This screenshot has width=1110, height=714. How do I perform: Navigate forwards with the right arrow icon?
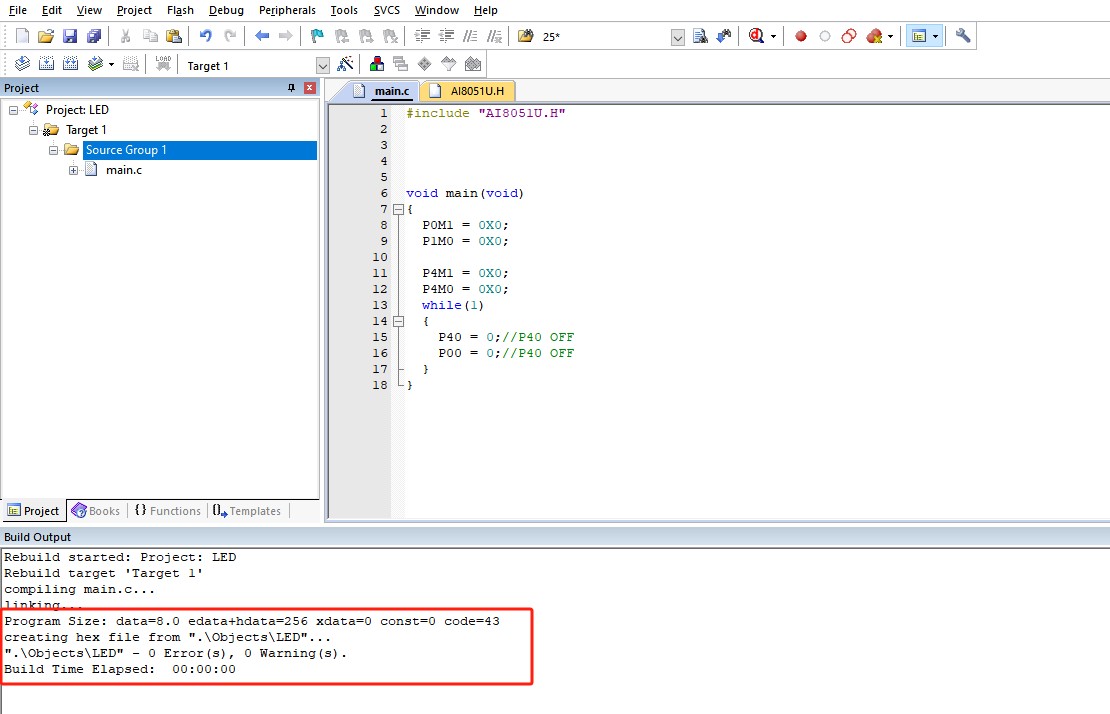click(285, 36)
